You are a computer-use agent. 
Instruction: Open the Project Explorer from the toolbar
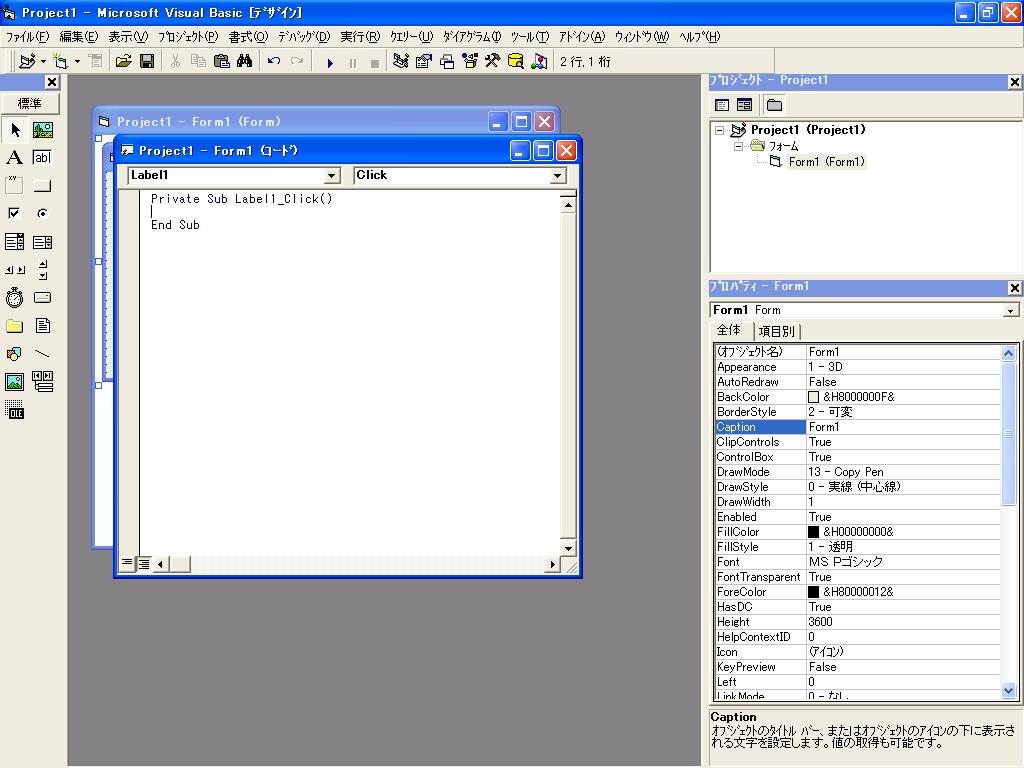[x=401, y=61]
